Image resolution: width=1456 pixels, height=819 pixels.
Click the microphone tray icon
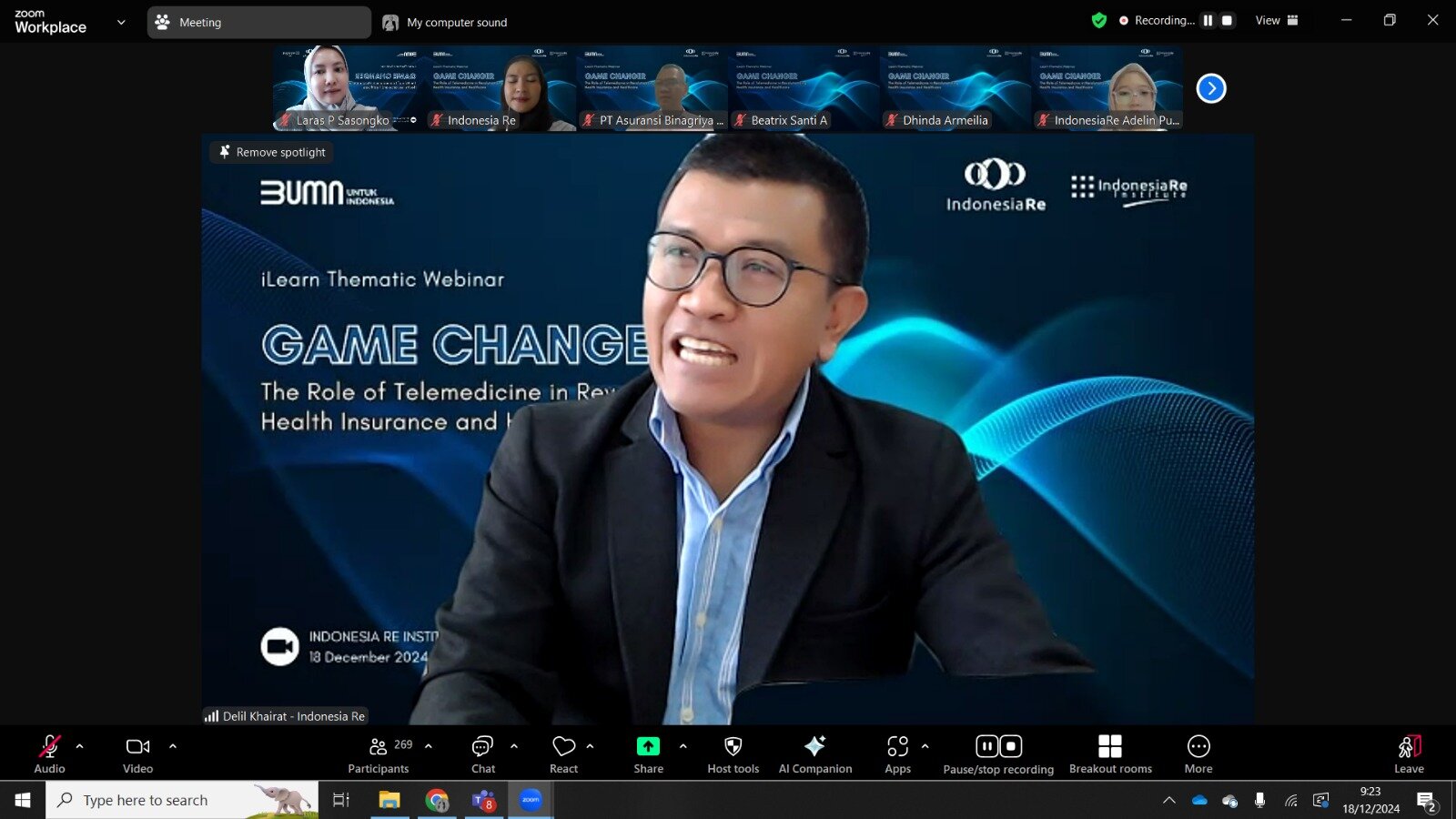1259,801
